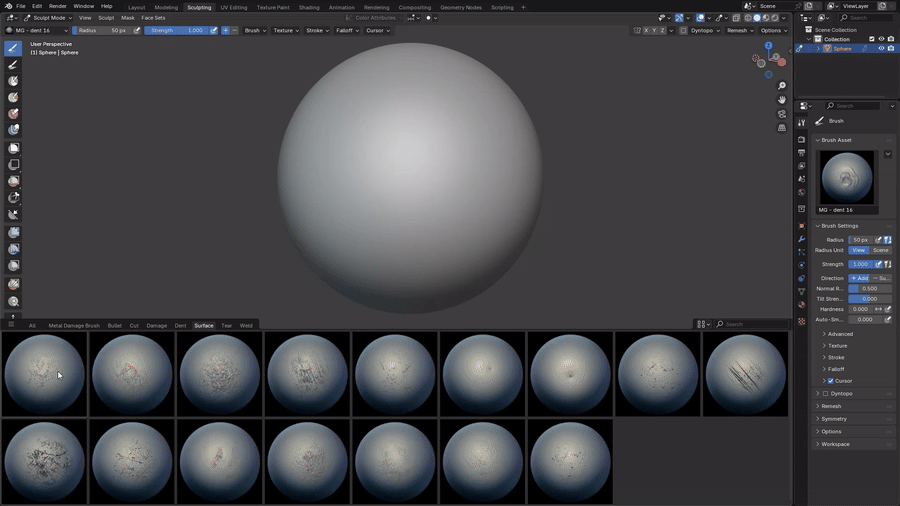Open the MG - dent 16 brush selector
The height and width of the screenshot is (506, 900).
[37, 30]
